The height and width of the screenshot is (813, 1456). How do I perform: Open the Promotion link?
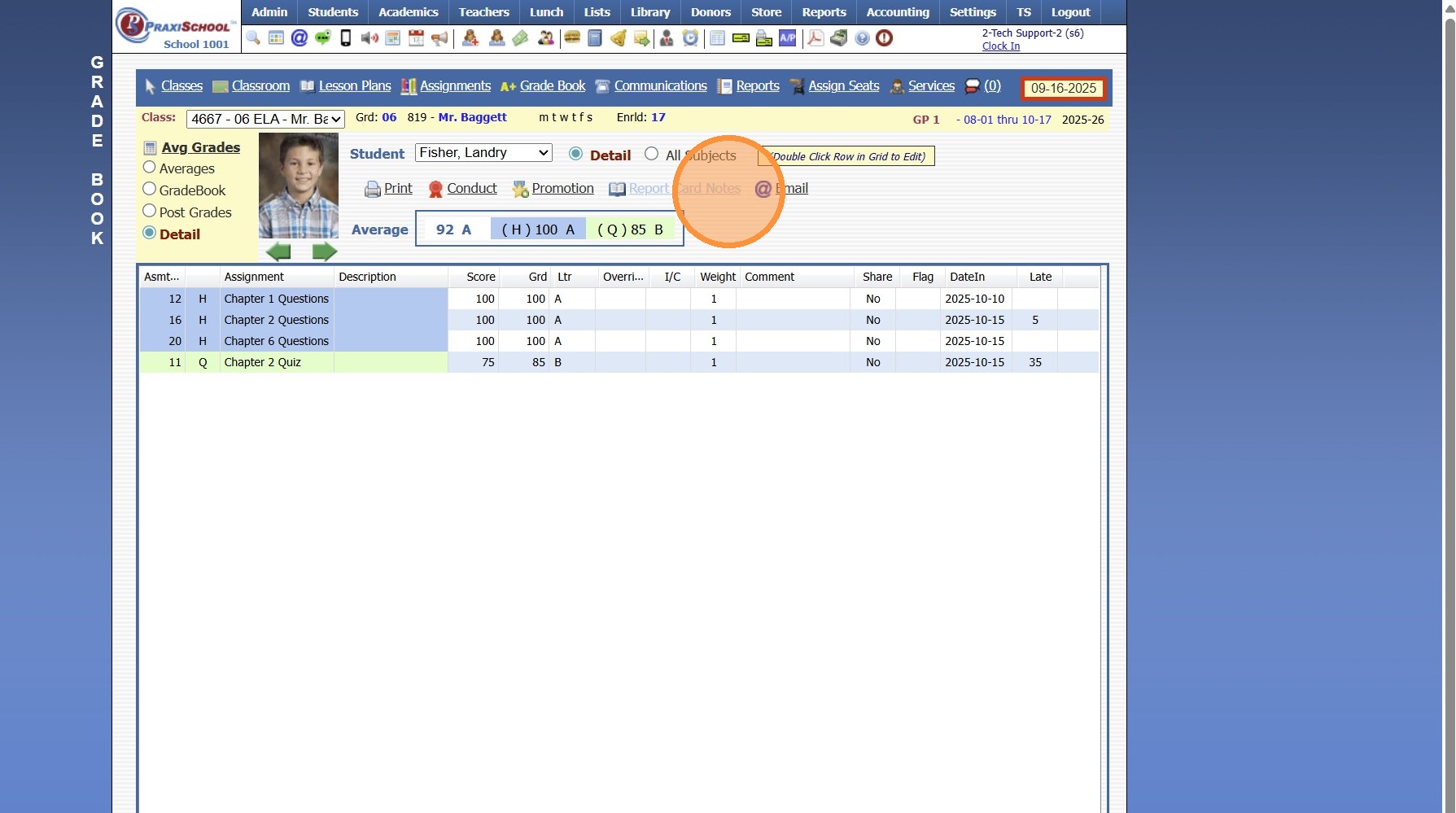[x=563, y=189]
